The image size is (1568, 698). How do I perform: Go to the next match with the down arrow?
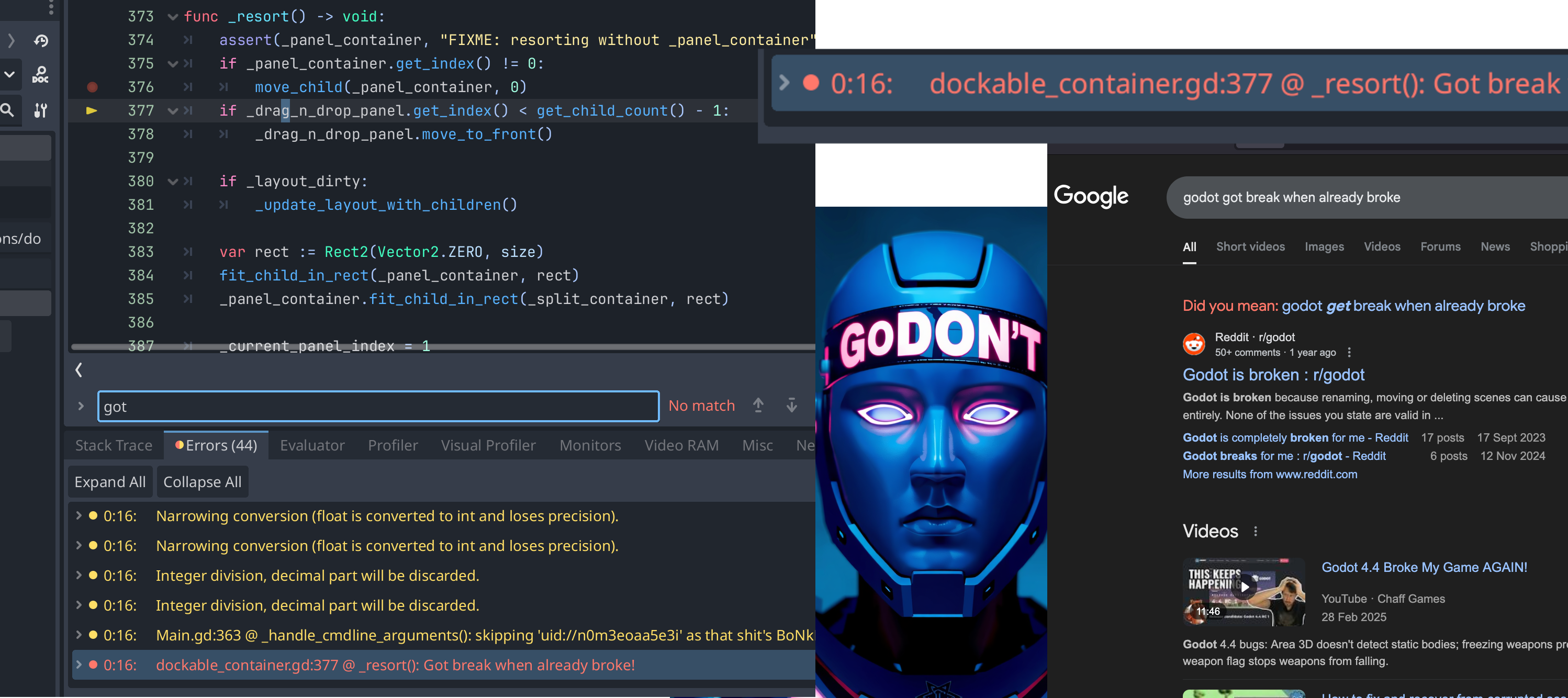point(791,406)
